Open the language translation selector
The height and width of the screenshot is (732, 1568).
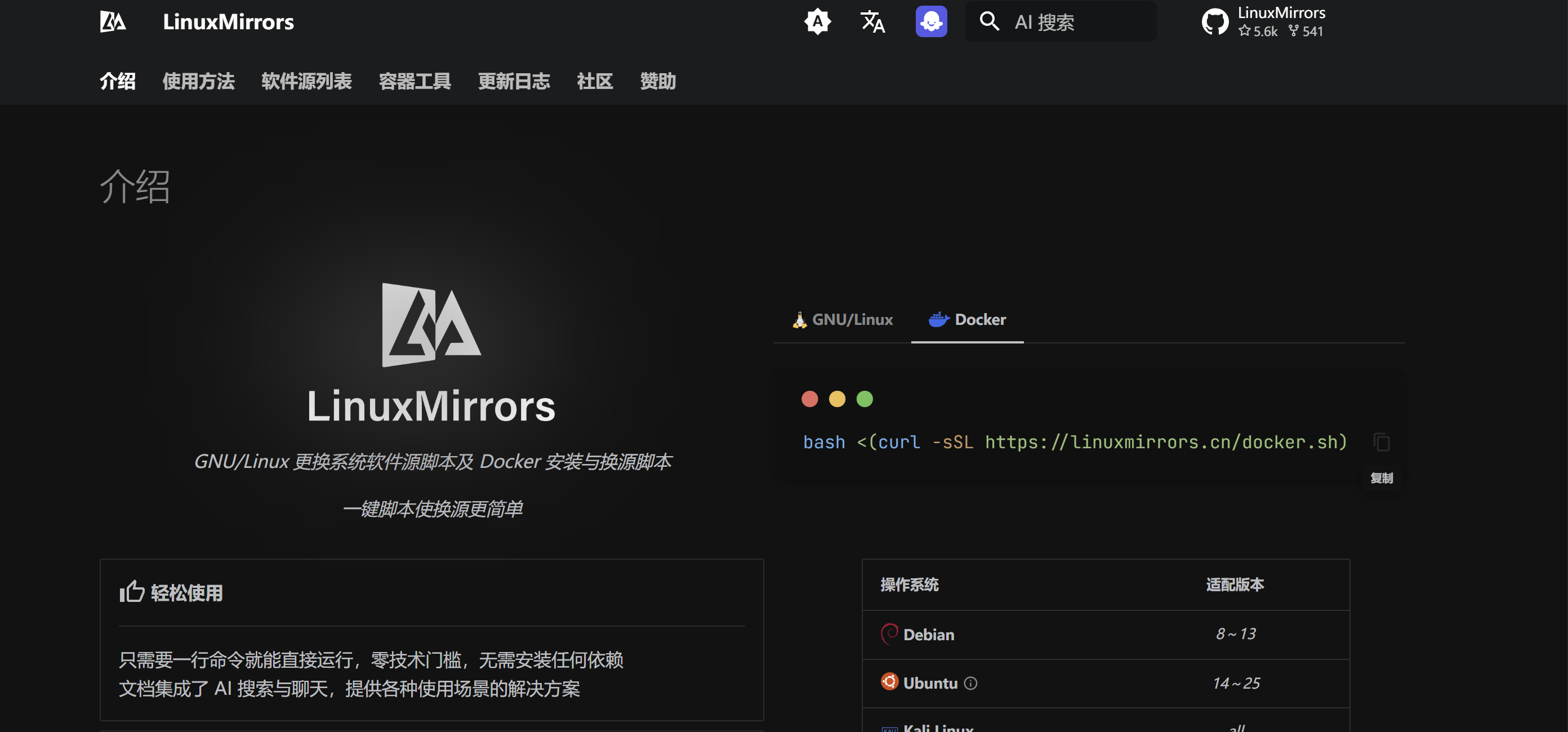pyautogui.click(x=872, y=22)
